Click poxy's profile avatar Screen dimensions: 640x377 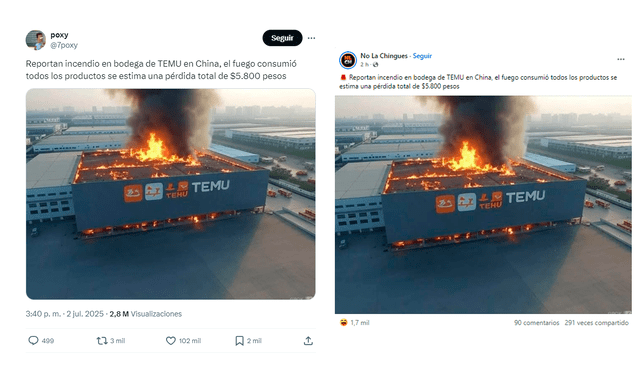pyautogui.click(x=36, y=40)
